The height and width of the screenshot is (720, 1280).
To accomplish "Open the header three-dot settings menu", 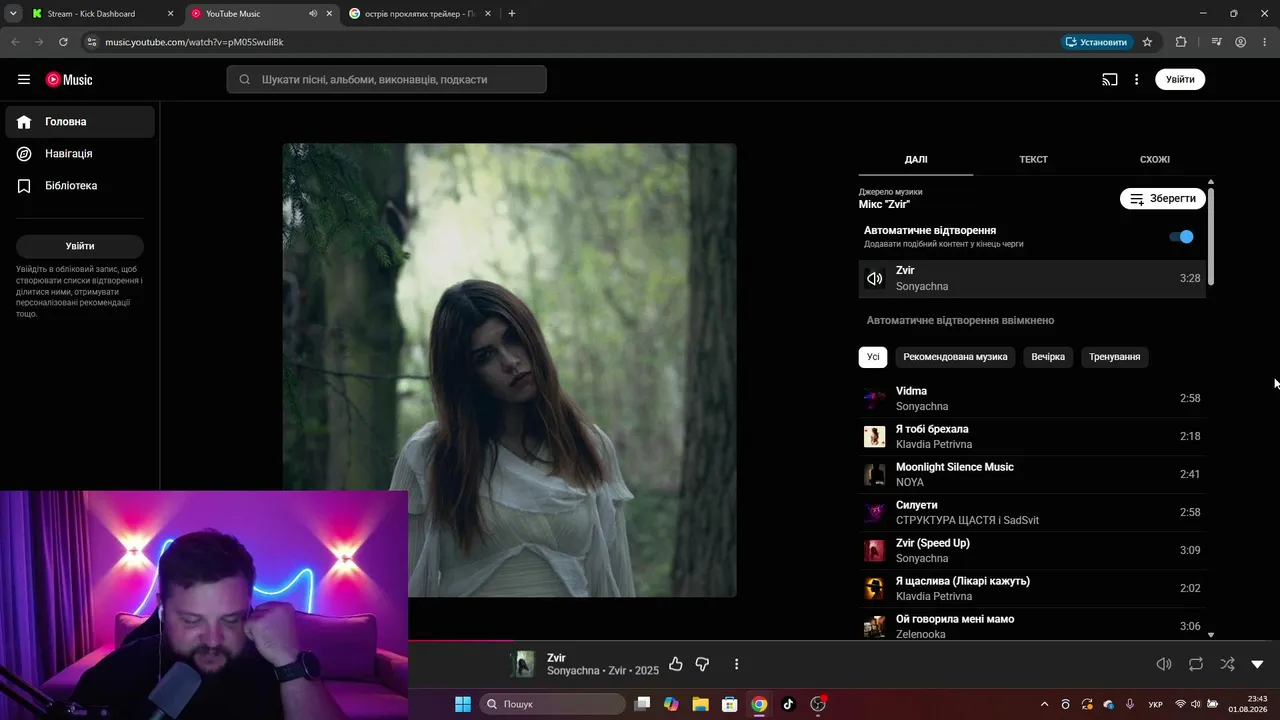I will point(1136,80).
